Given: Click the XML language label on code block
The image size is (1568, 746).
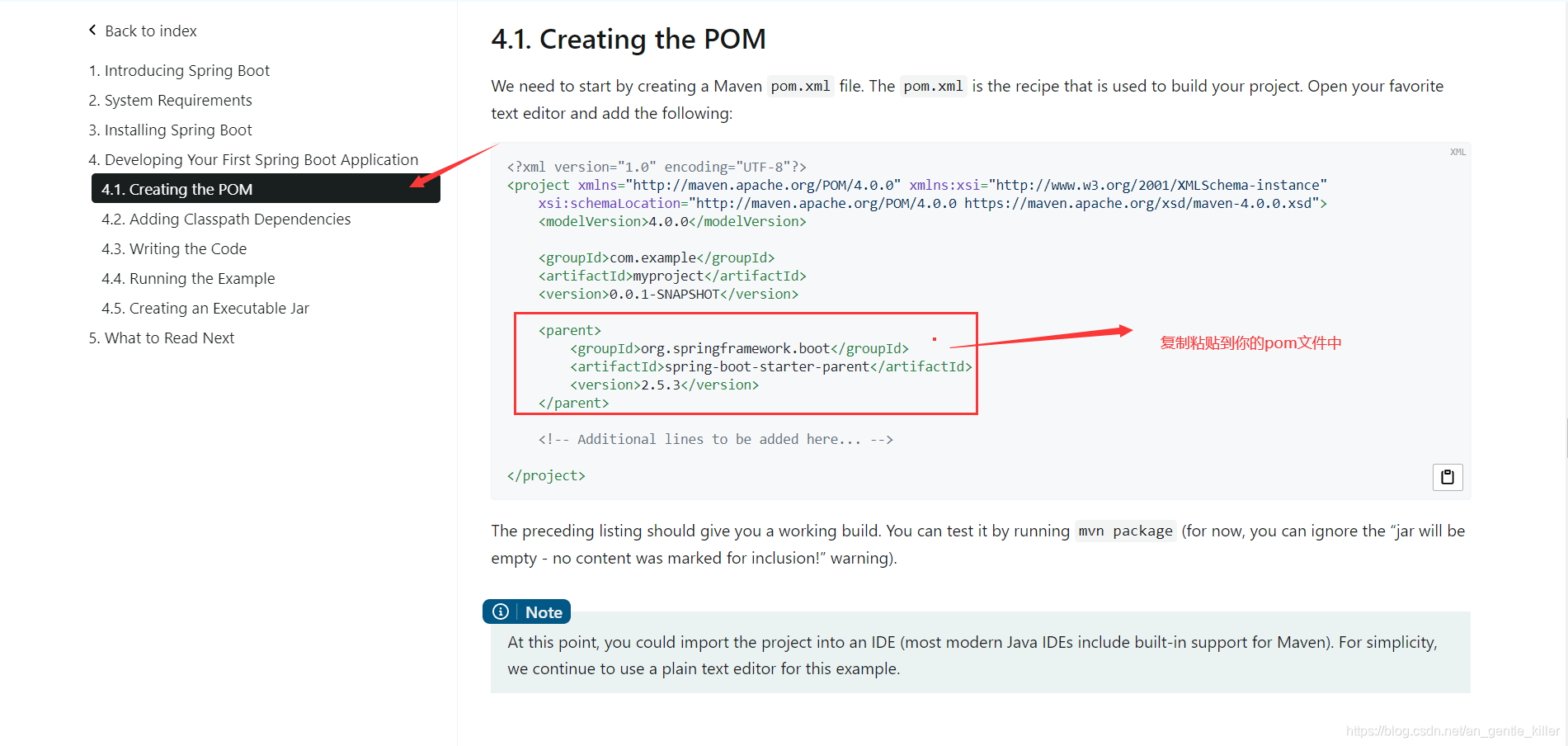Looking at the screenshot, I should click(x=1457, y=152).
